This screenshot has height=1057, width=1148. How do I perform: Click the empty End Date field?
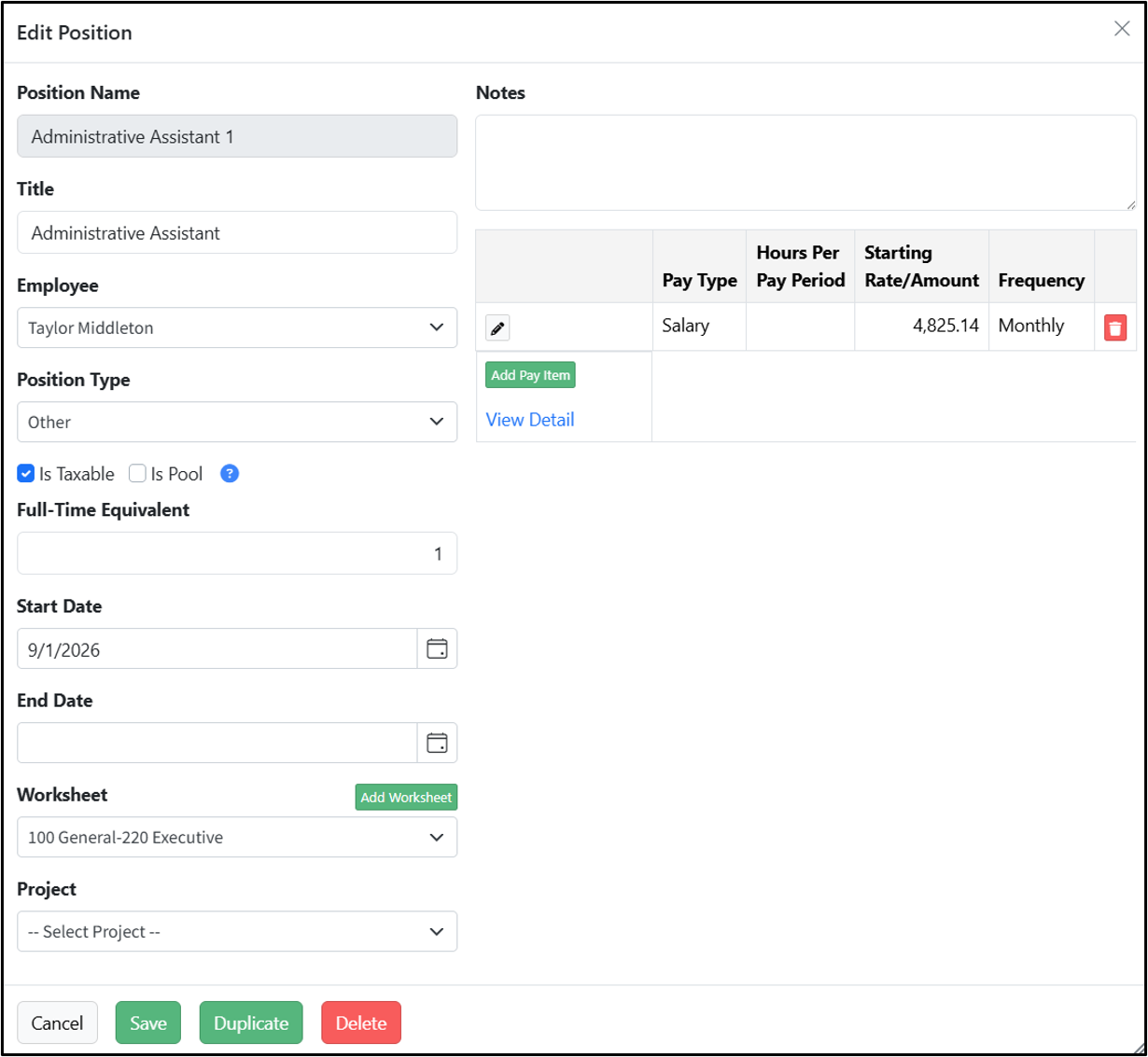point(217,743)
